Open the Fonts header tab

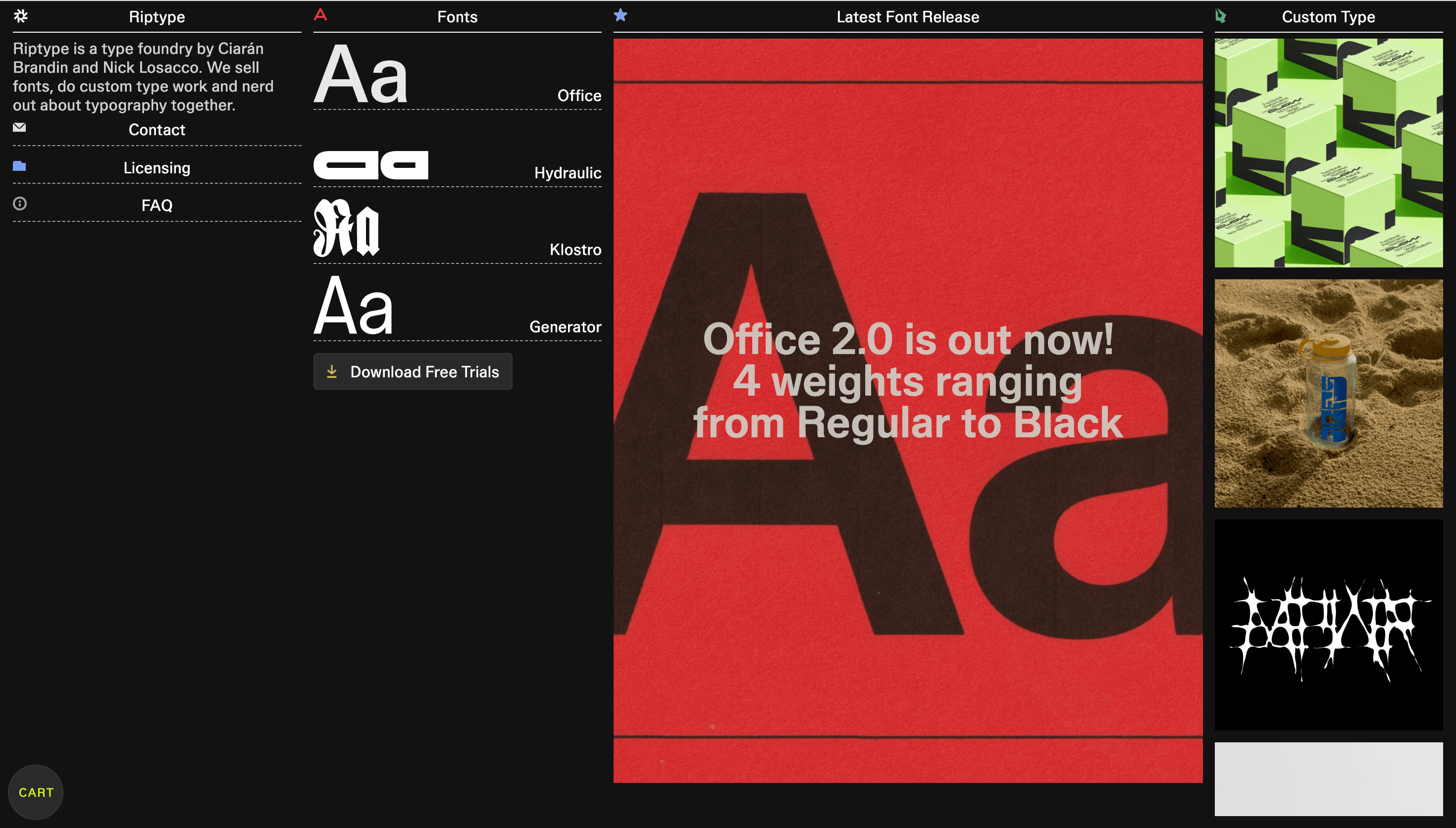tap(457, 17)
